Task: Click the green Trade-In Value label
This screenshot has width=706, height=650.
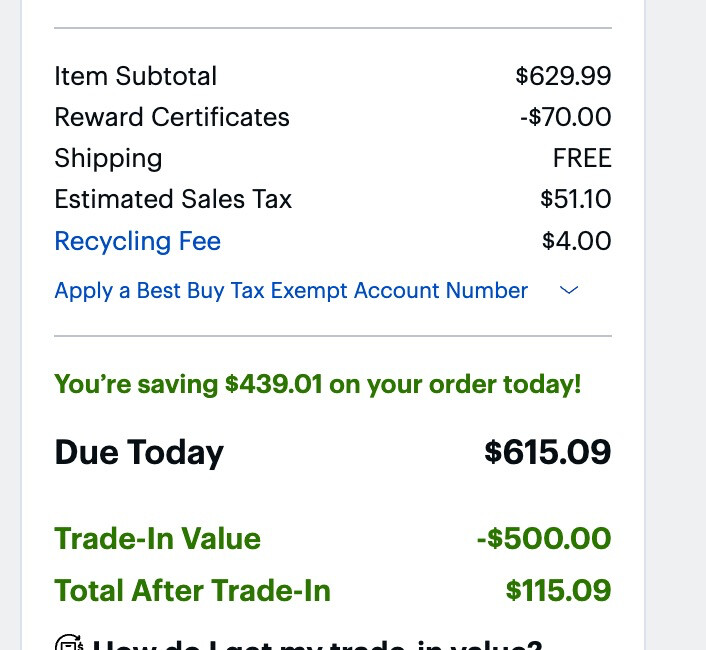Action: pos(157,539)
